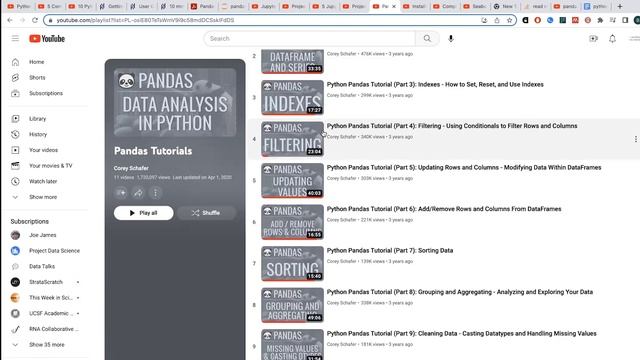
Task: Click the browser address bar URL
Action: [145, 20]
